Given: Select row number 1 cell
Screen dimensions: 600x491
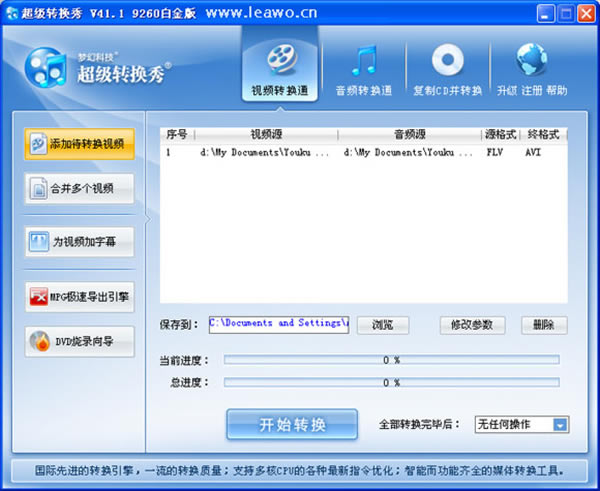Looking at the screenshot, I should pyautogui.click(x=168, y=153).
